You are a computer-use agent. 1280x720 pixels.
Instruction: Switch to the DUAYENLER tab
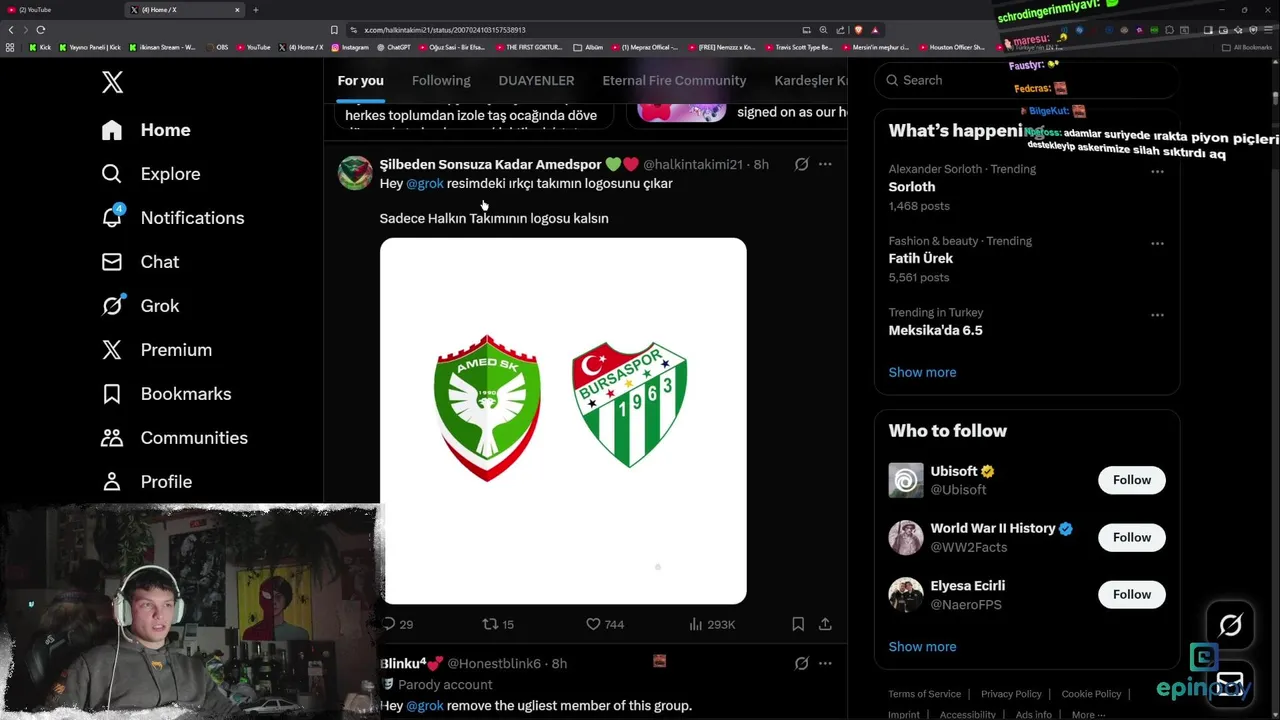[x=536, y=81]
